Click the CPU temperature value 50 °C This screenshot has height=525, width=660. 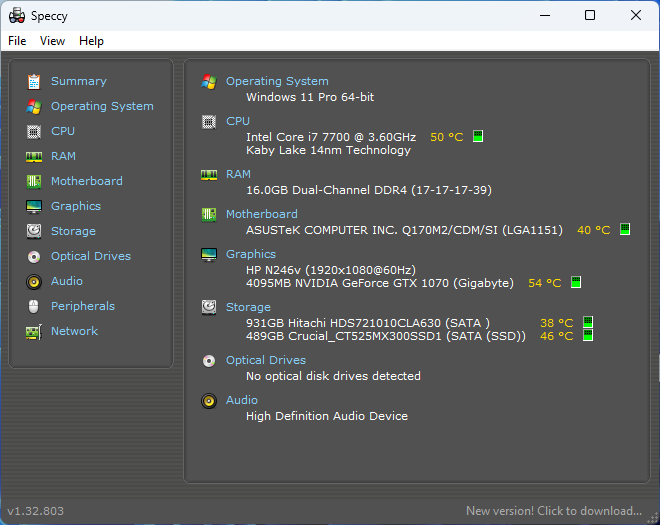(447, 137)
